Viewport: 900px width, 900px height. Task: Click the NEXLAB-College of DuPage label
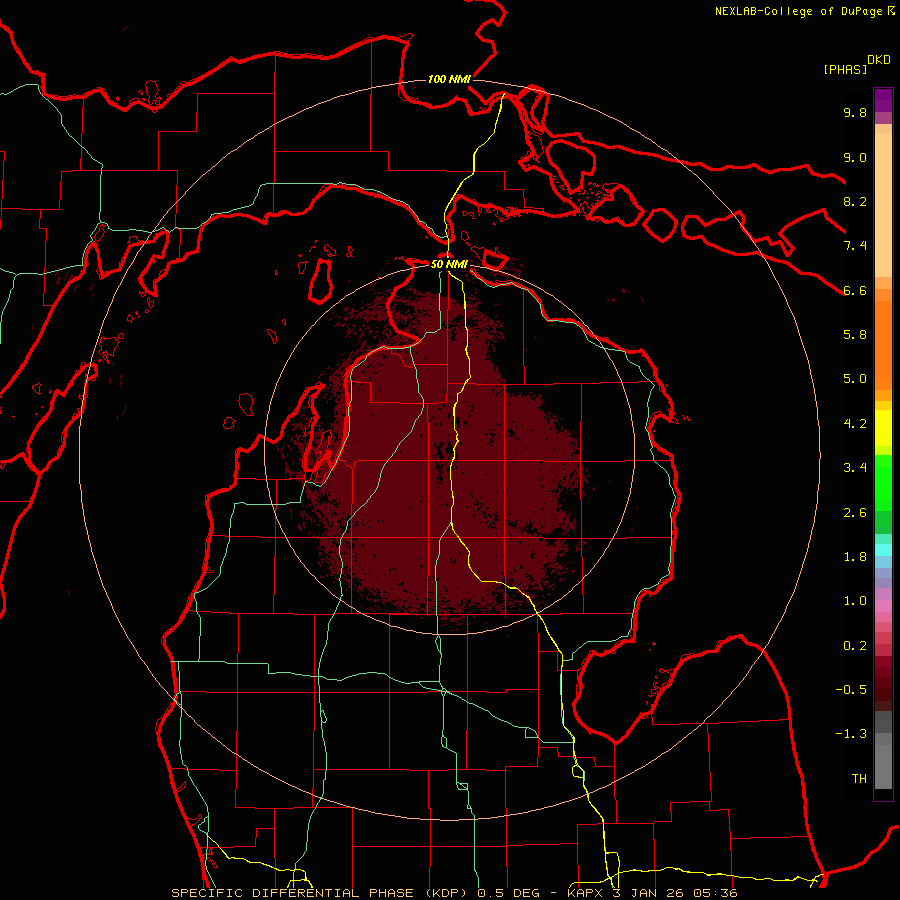coord(799,11)
